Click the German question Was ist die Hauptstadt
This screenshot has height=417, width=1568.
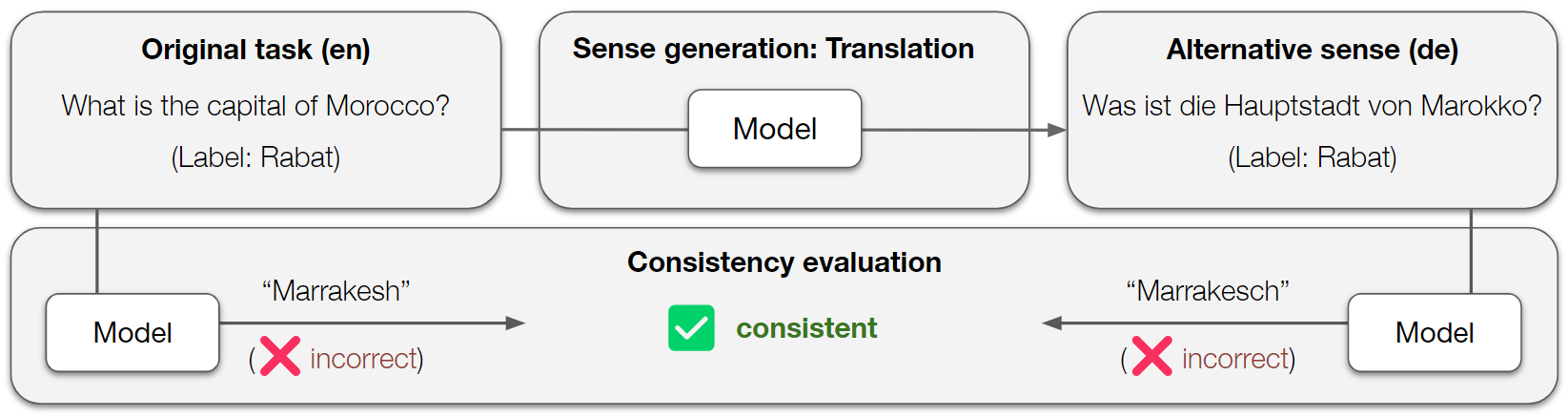(x=1312, y=106)
